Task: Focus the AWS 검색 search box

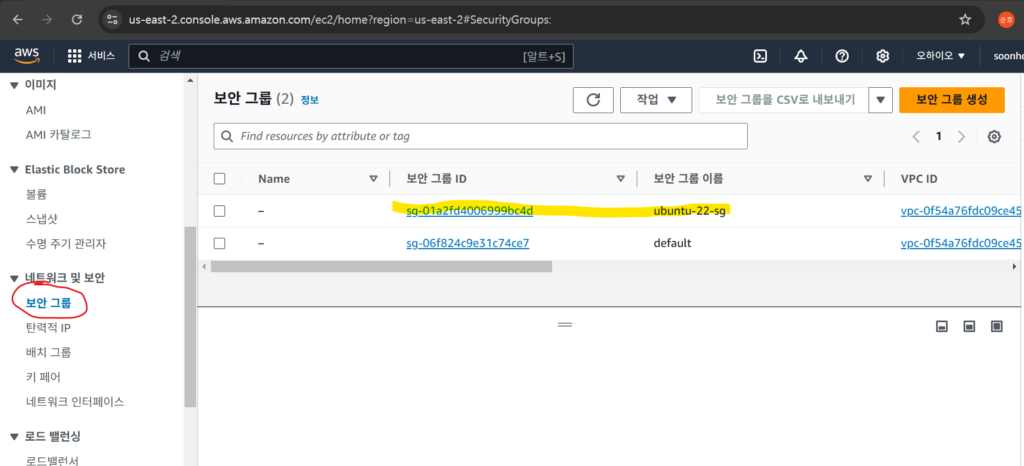Action: [x=351, y=56]
